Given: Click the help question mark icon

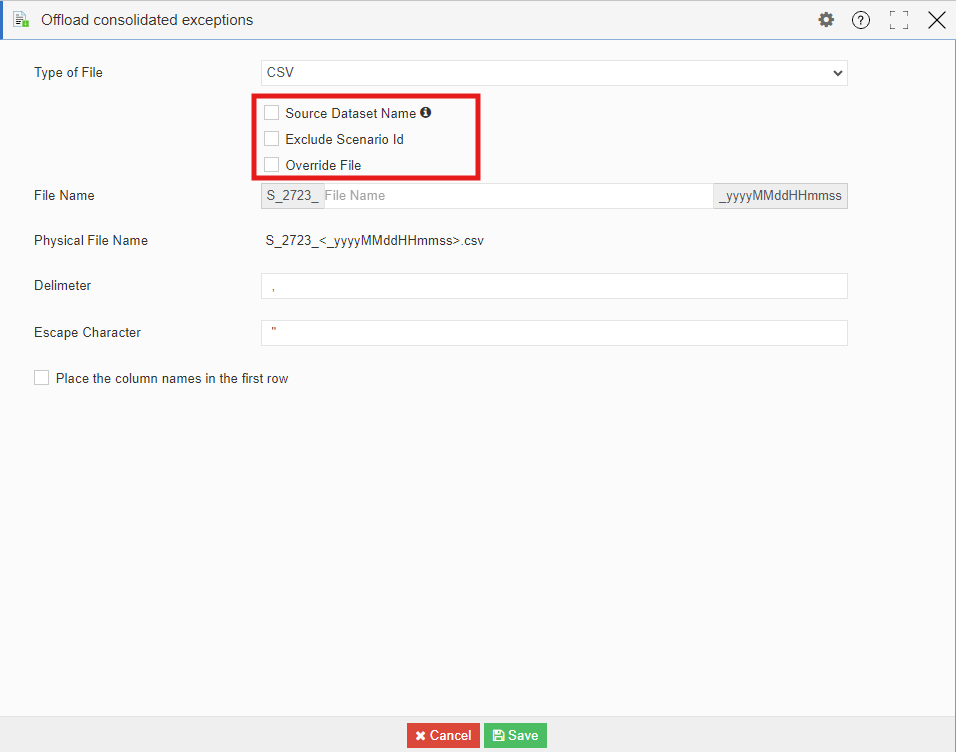Looking at the screenshot, I should (x=861, y=20).
